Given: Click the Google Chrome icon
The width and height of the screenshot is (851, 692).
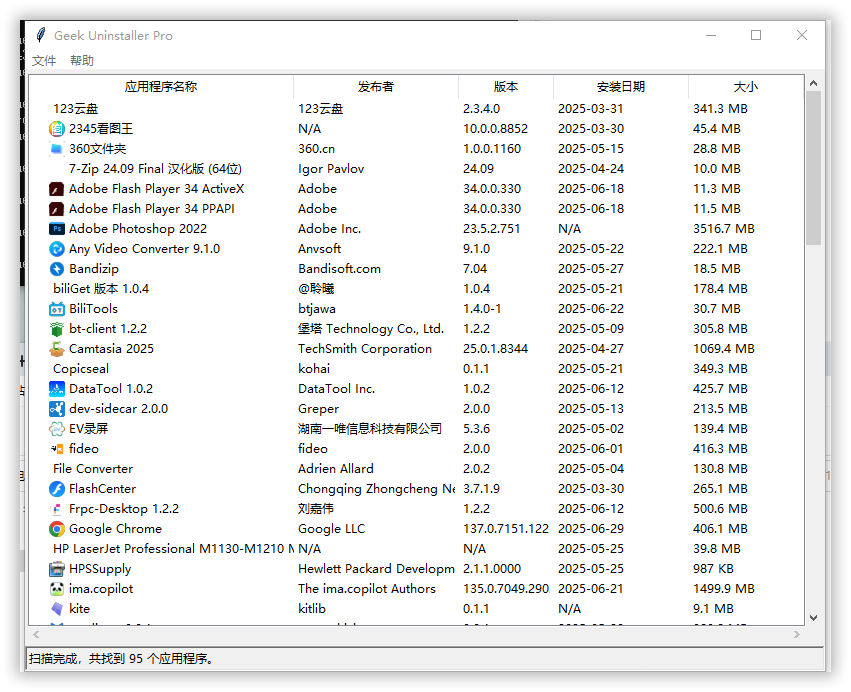Looking at the screenshot, I should pos(56,529).
